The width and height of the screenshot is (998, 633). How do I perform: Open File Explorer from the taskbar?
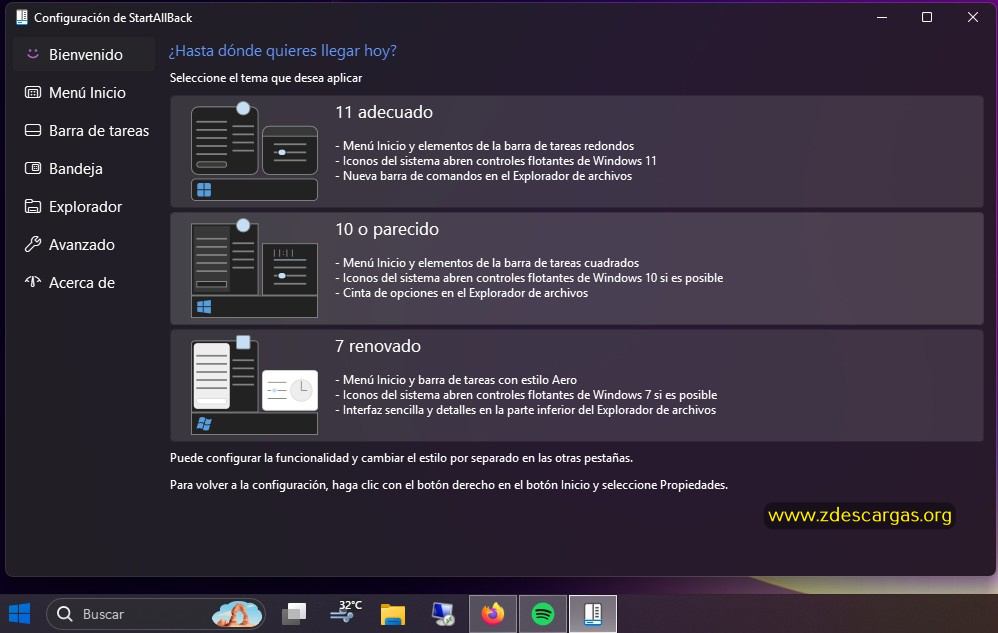(393, 615)
